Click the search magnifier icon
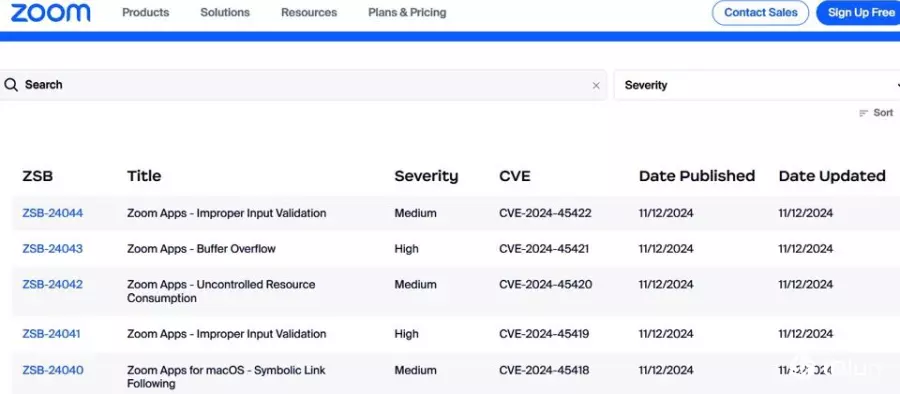Screen dimensions: 900x394 [11, 85]
